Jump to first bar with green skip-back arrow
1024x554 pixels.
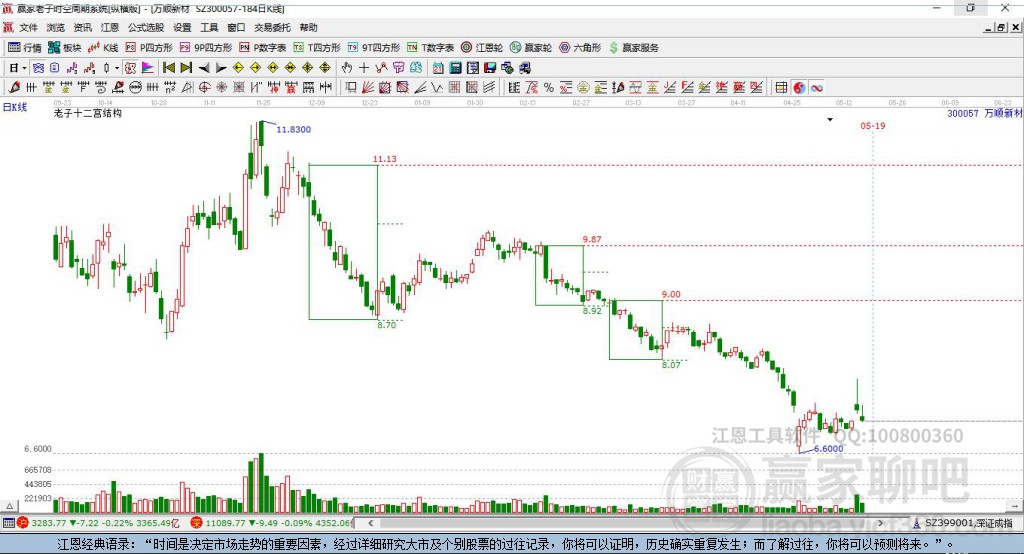[x=168, y=68]
